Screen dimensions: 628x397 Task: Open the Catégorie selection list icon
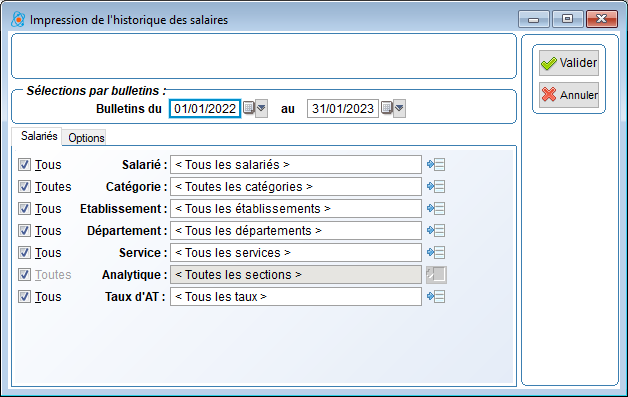(x=436, y=187)
